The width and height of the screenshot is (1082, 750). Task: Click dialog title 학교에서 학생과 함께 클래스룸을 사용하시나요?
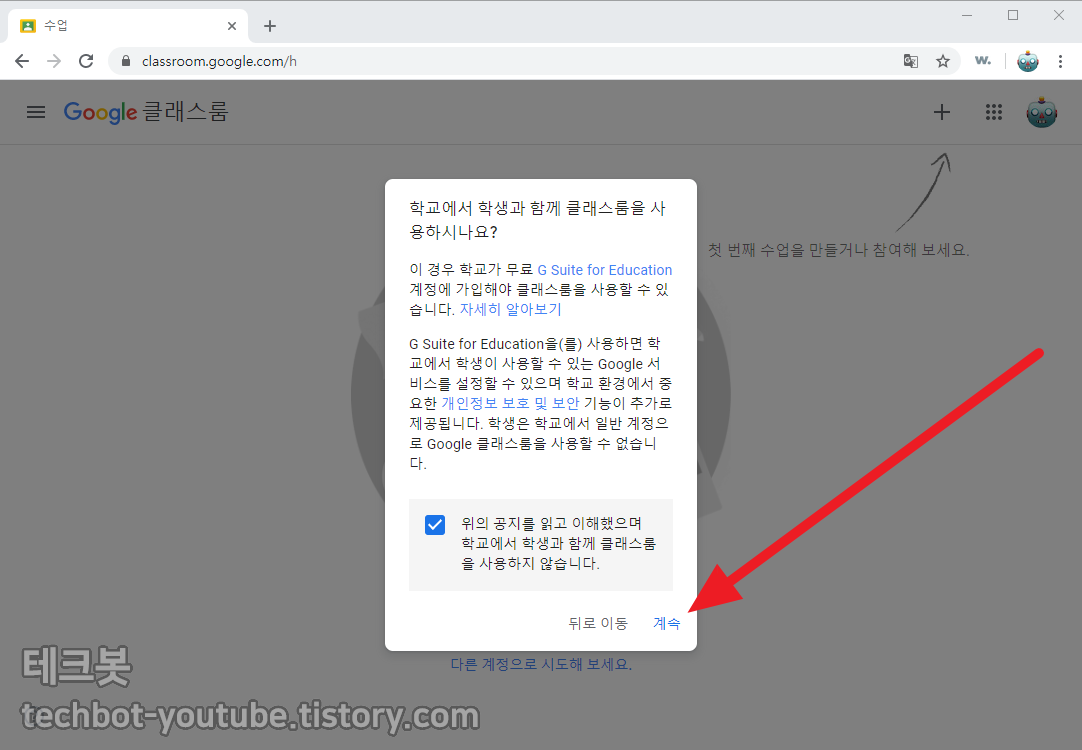click(538, 219)
